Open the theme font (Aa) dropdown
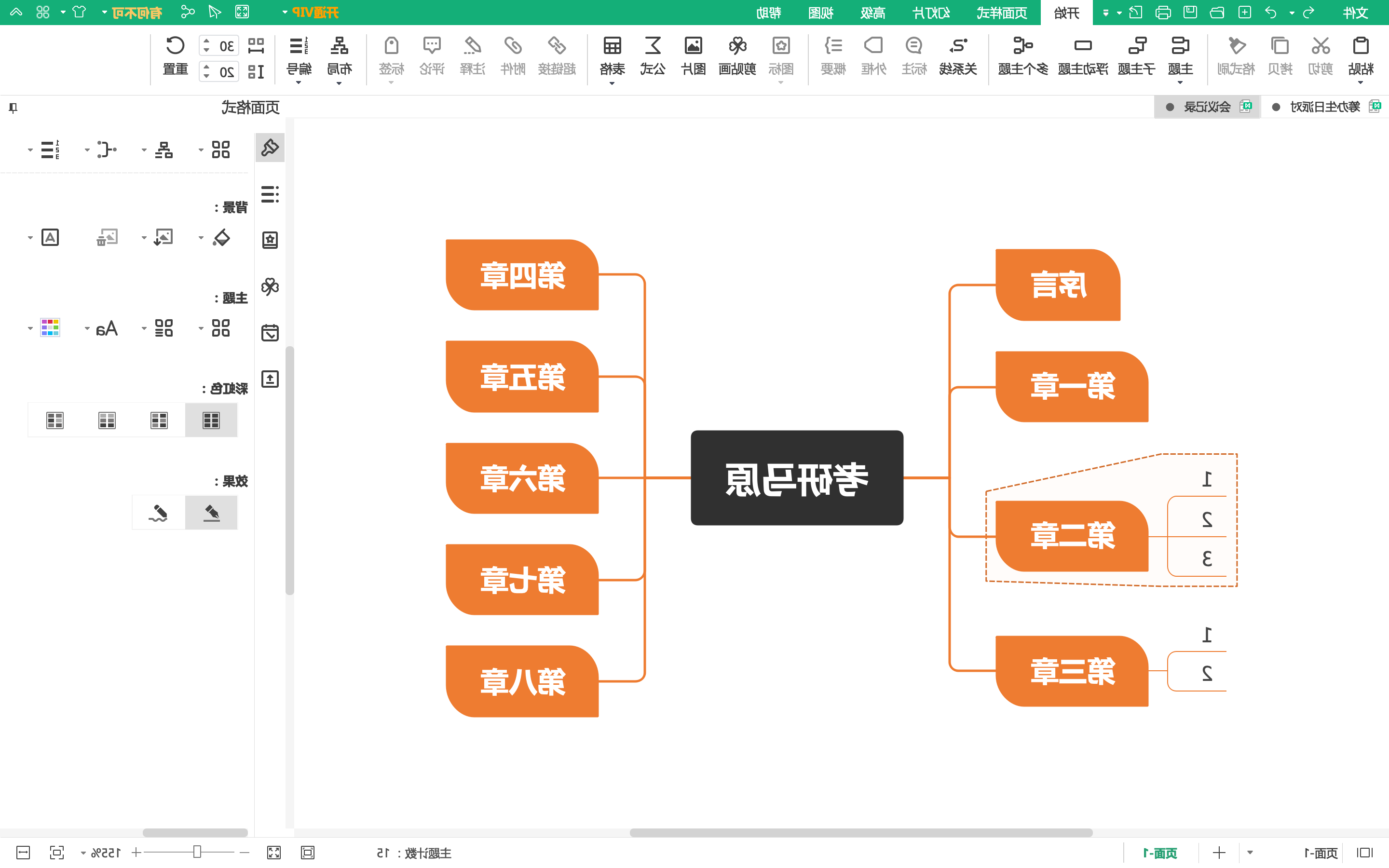The height and width of the screenshot is (868, 1389). pos(87,328)
